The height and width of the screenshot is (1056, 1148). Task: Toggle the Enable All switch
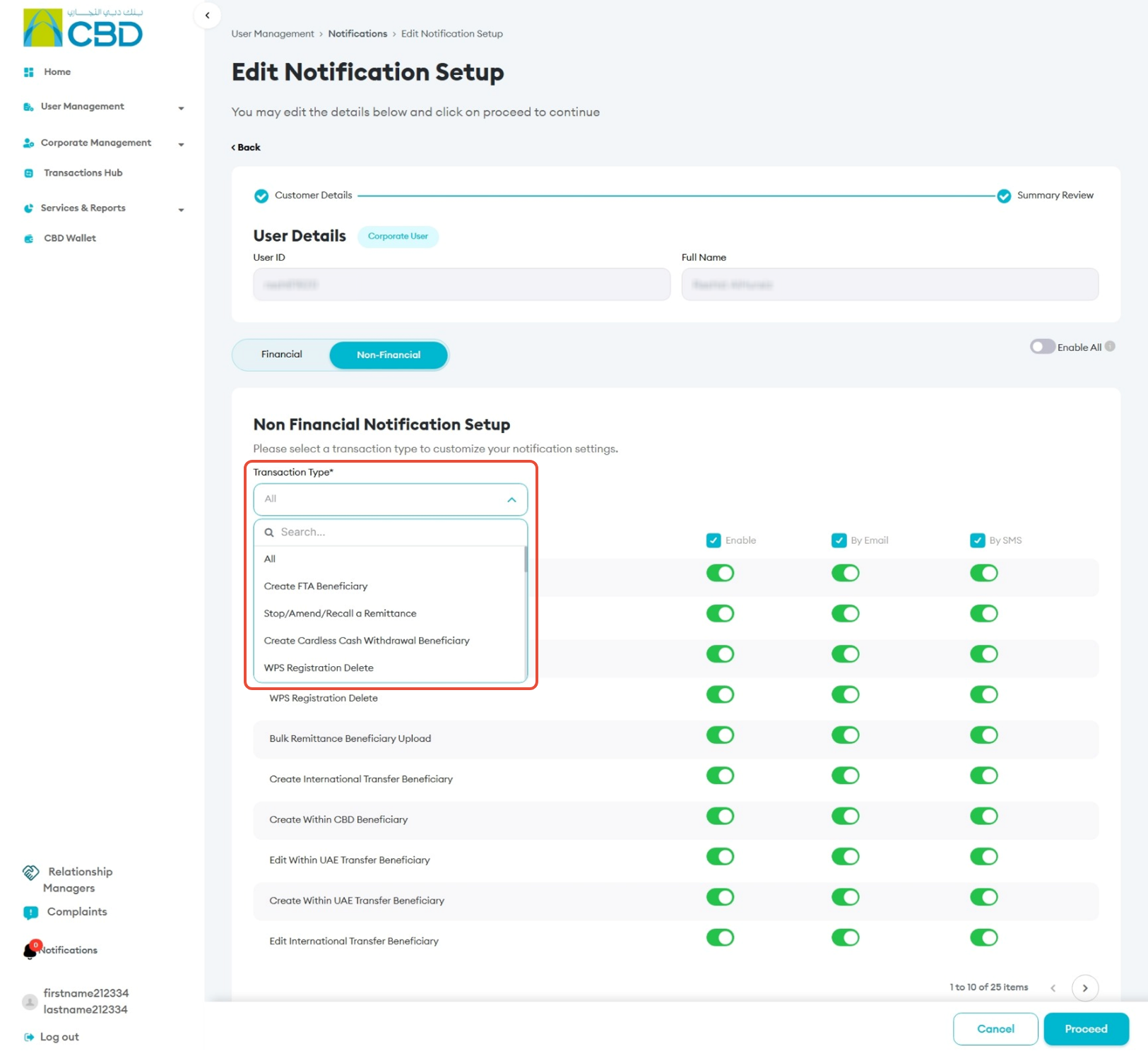pos(1043,347)
